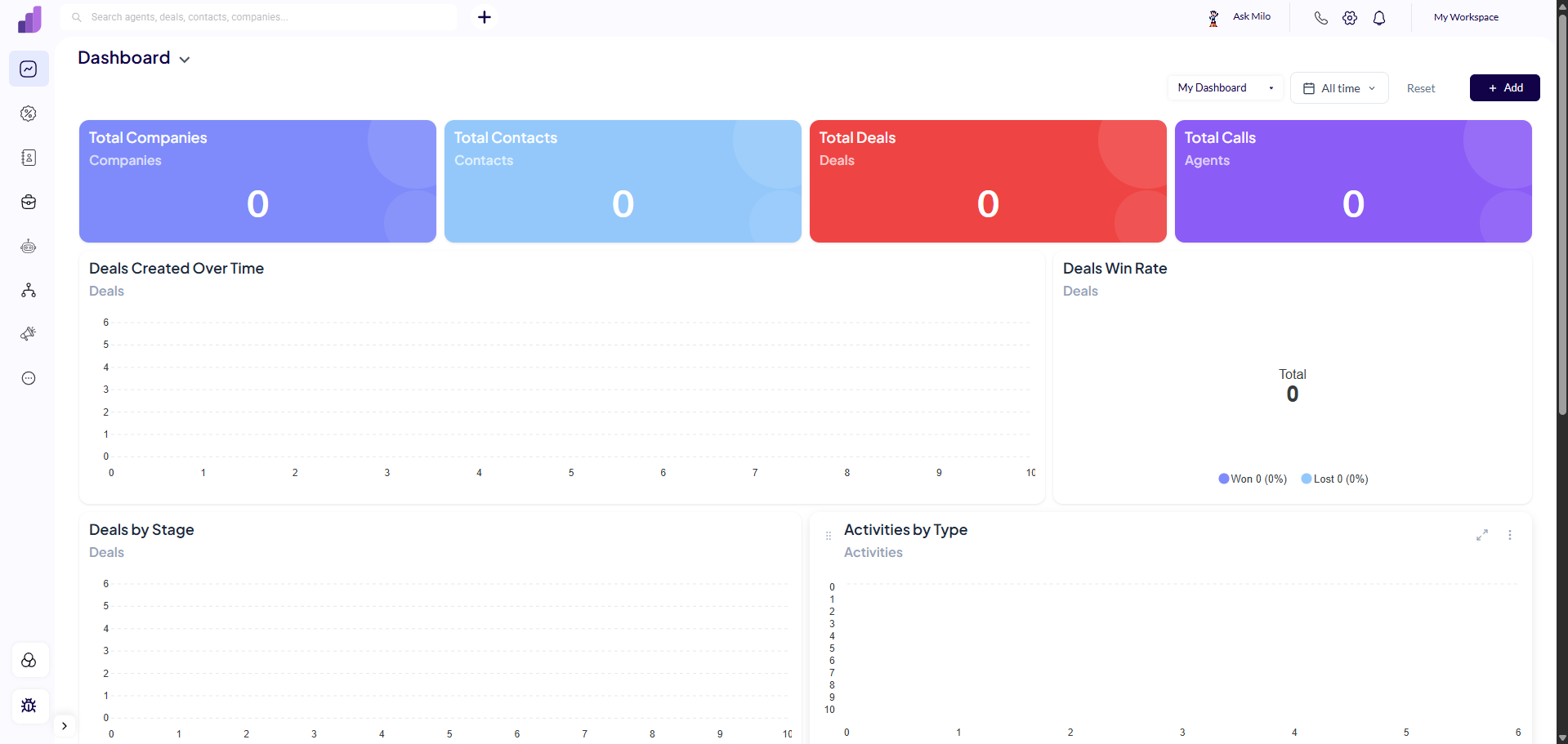
Task: Open notifications via the bell icon
Action: click(x=1380, y=17)
